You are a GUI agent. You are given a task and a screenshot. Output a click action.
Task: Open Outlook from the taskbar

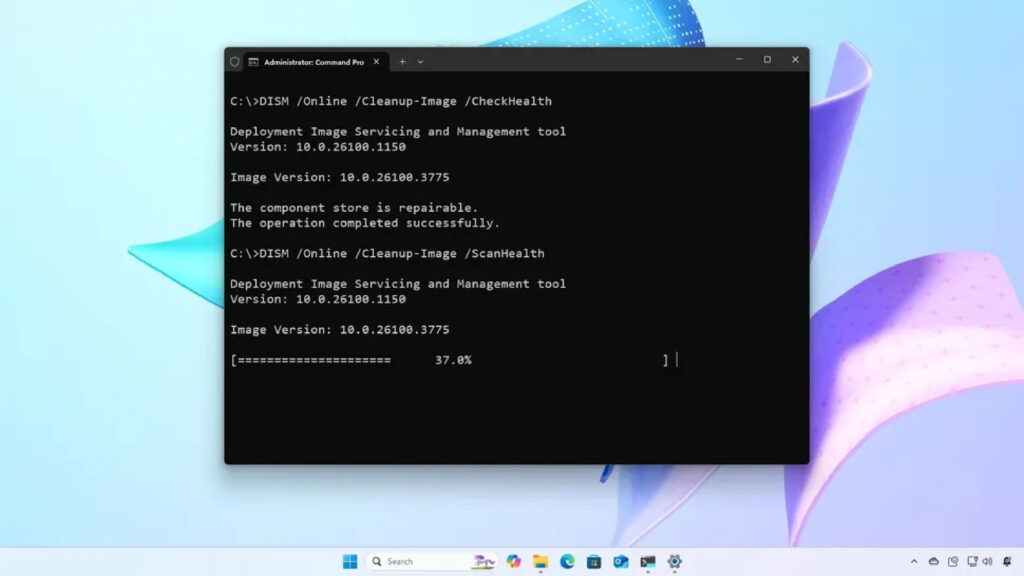coord(621,561)
